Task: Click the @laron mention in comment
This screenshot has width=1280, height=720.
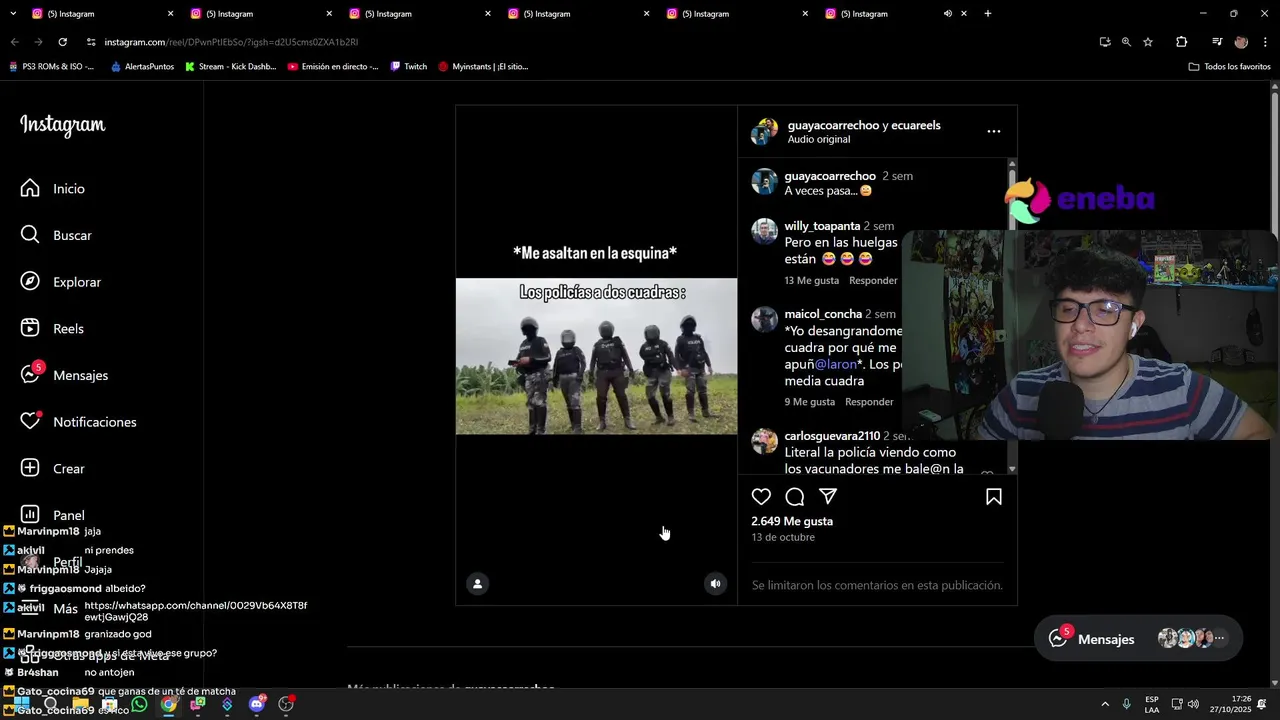Action: tap(836, 364)
